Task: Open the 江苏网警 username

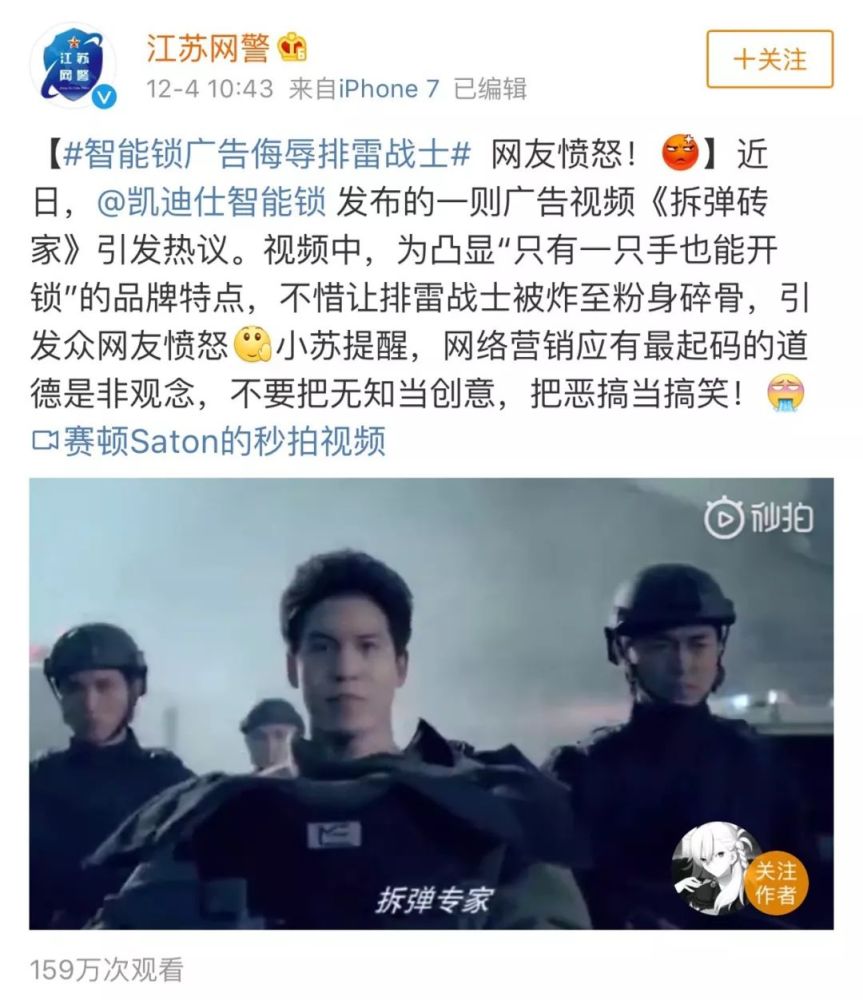Action: (208, 48)
